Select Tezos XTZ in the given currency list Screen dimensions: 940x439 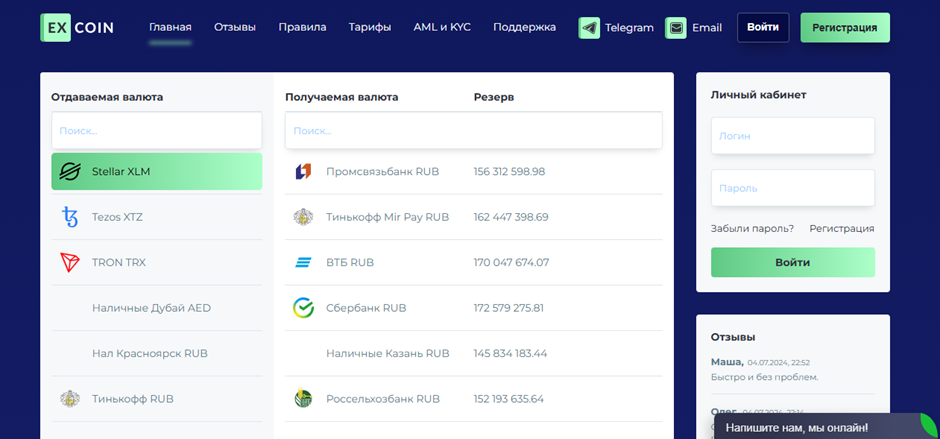tap(156, 217)
